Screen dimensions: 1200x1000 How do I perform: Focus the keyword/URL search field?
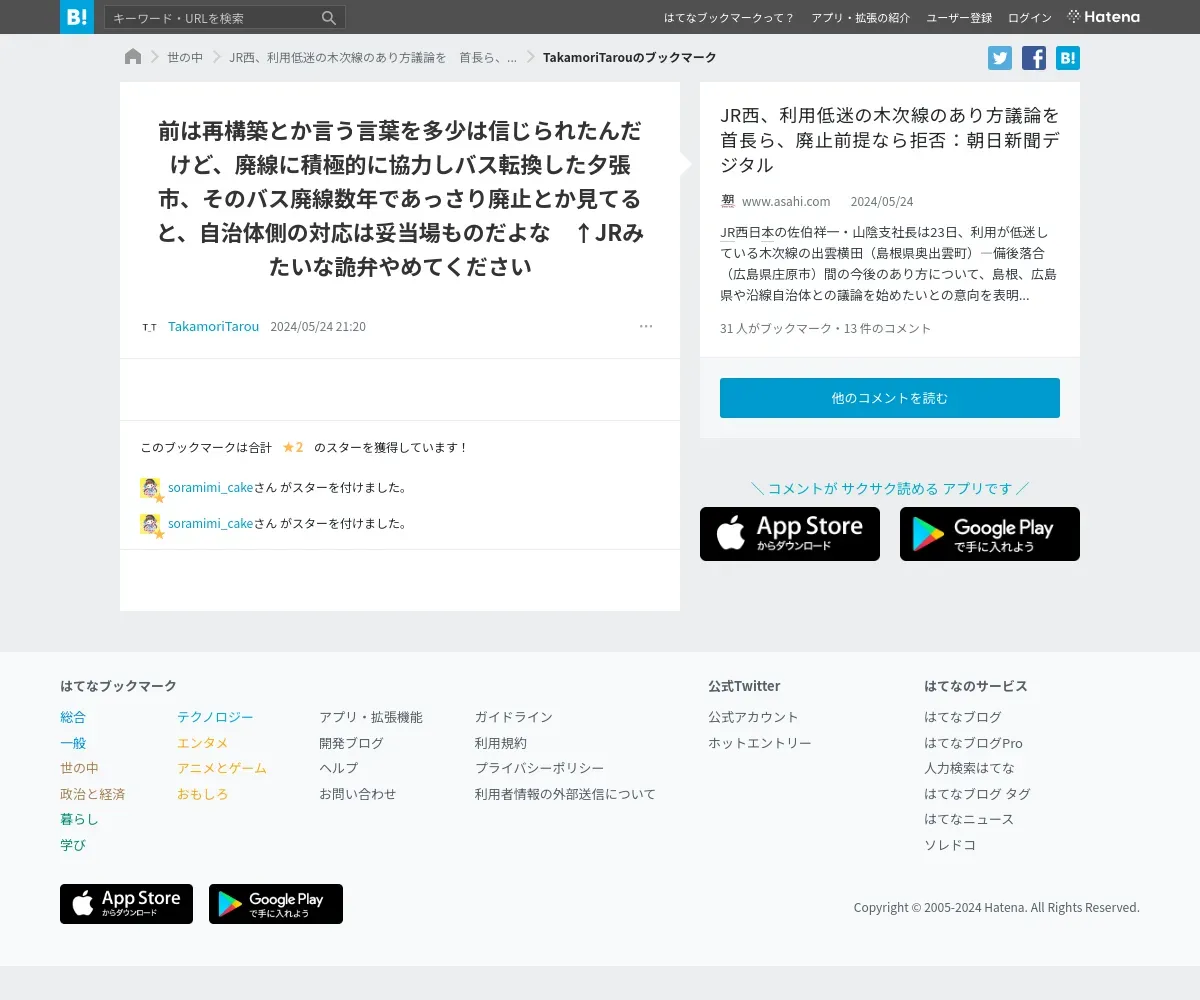[213, 18]
